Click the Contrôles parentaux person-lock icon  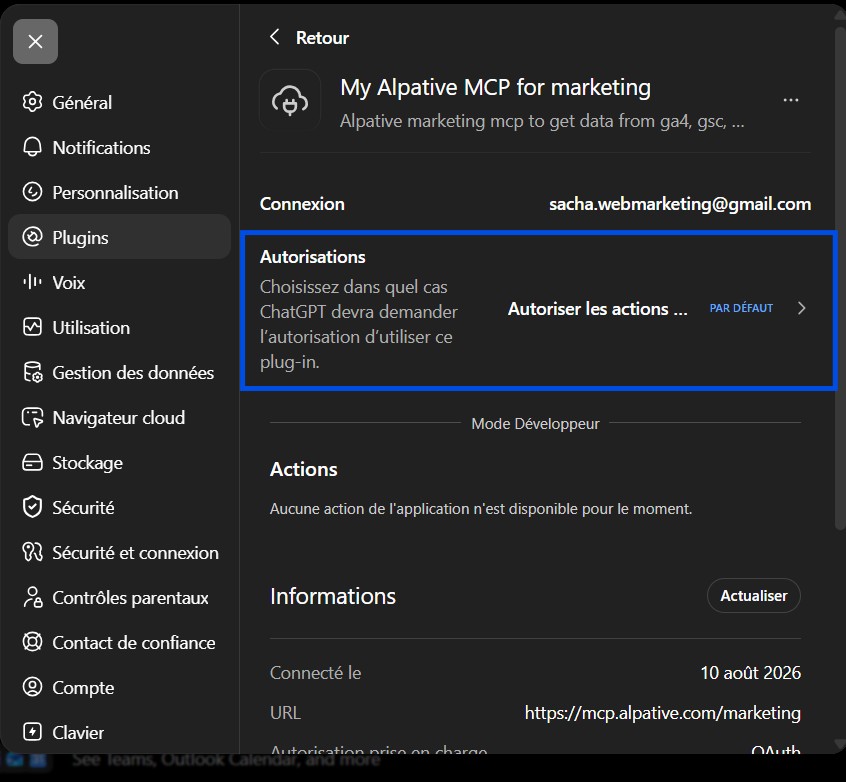click(32, 597)
